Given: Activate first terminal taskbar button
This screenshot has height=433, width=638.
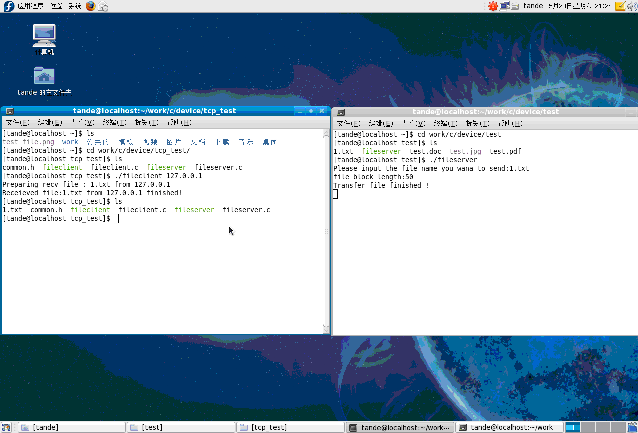Looking at the screenshot, I should coord(401,427).
